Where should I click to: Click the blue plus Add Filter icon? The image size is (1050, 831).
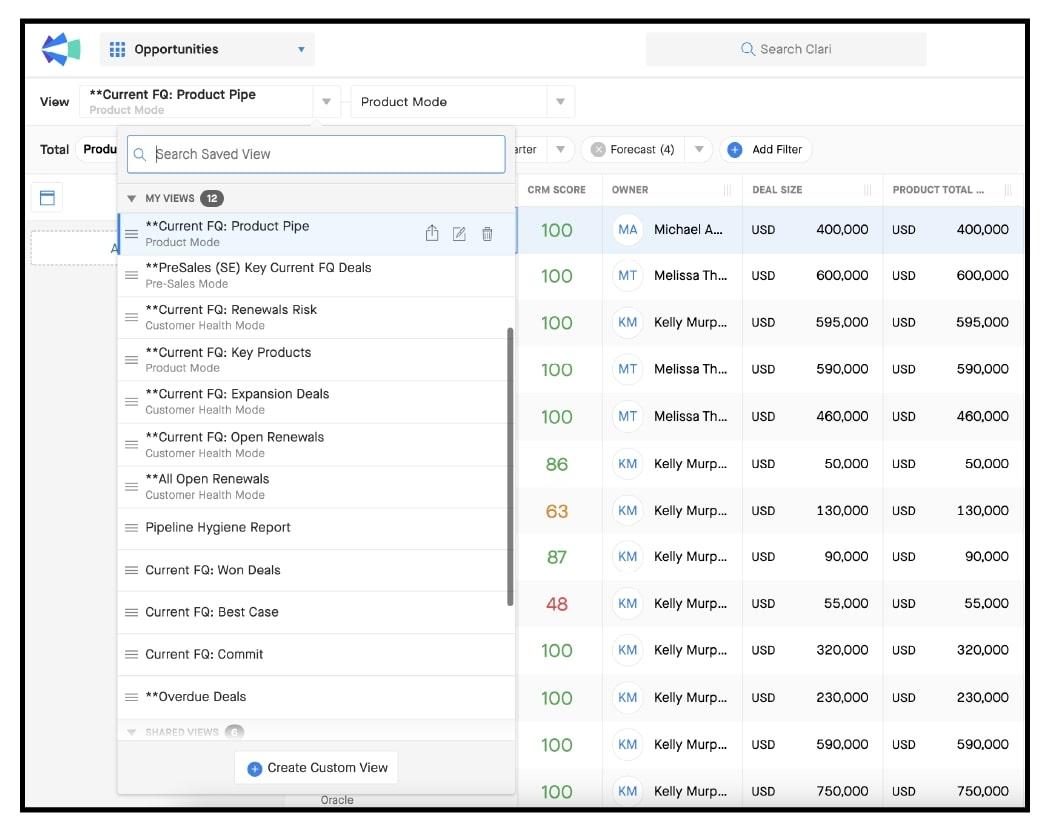coord(734,150)
